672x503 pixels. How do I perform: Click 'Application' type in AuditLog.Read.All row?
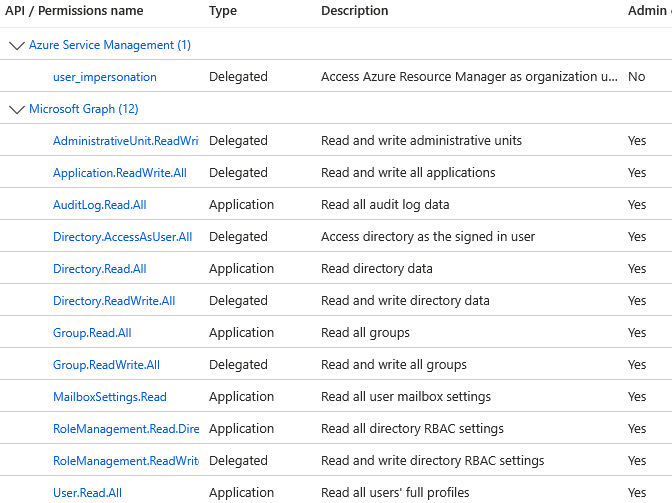coord(241,205)
